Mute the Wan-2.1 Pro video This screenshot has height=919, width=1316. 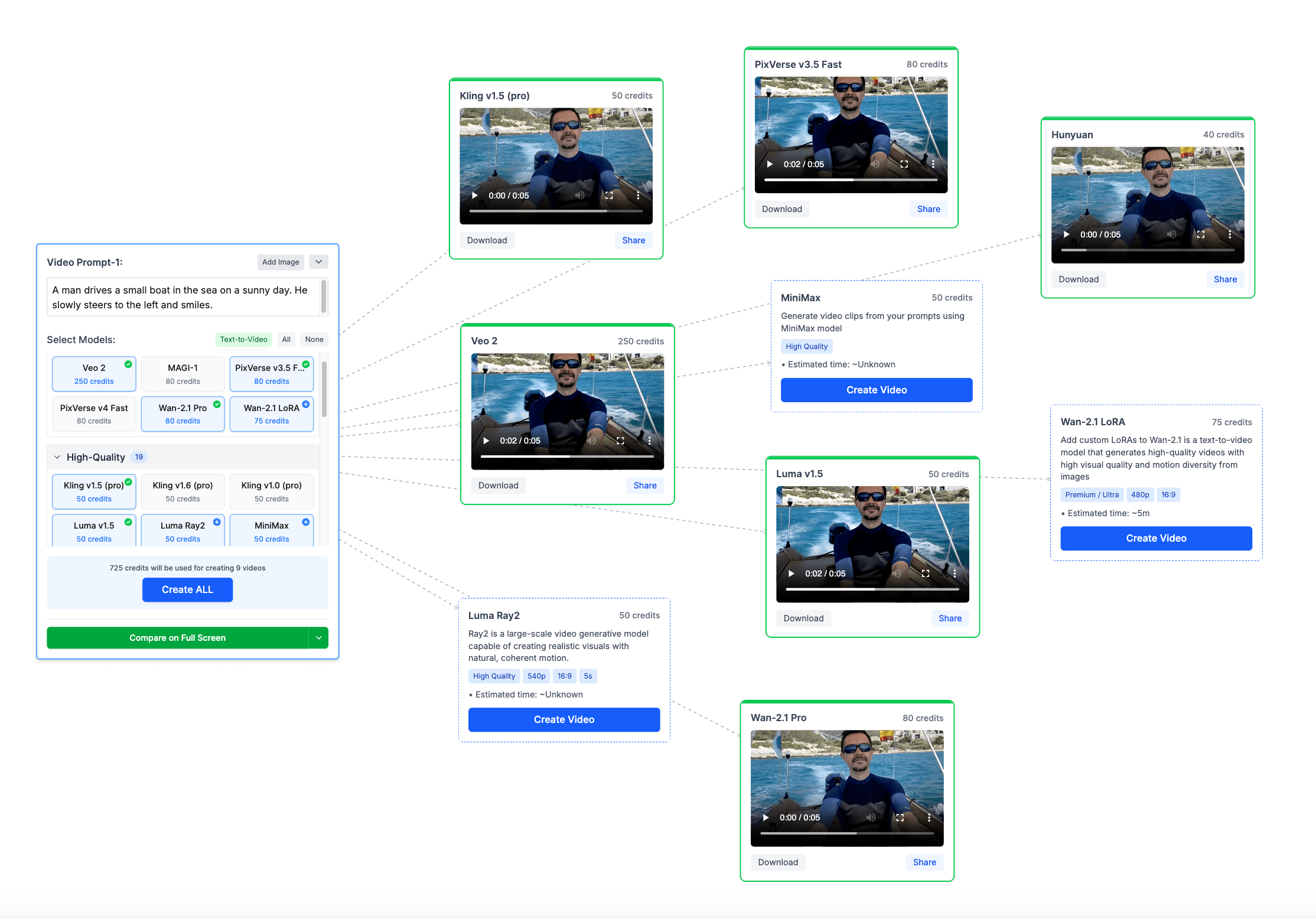[x=871, y=817]
